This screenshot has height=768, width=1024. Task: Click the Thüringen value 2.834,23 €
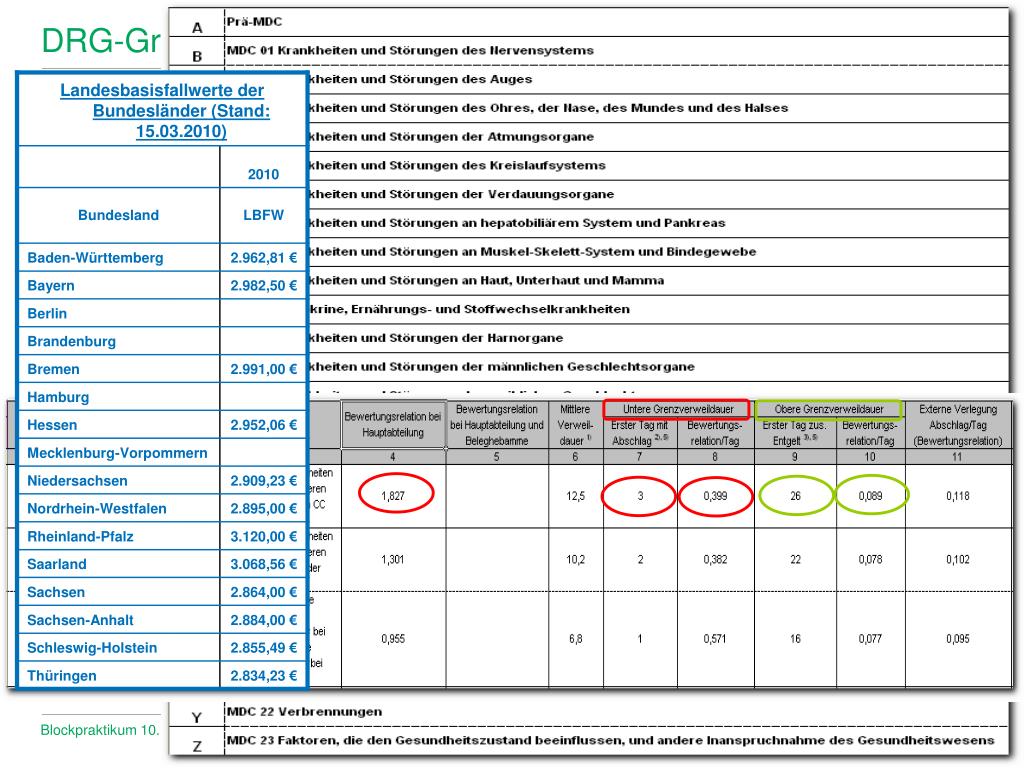pos(263,675)
